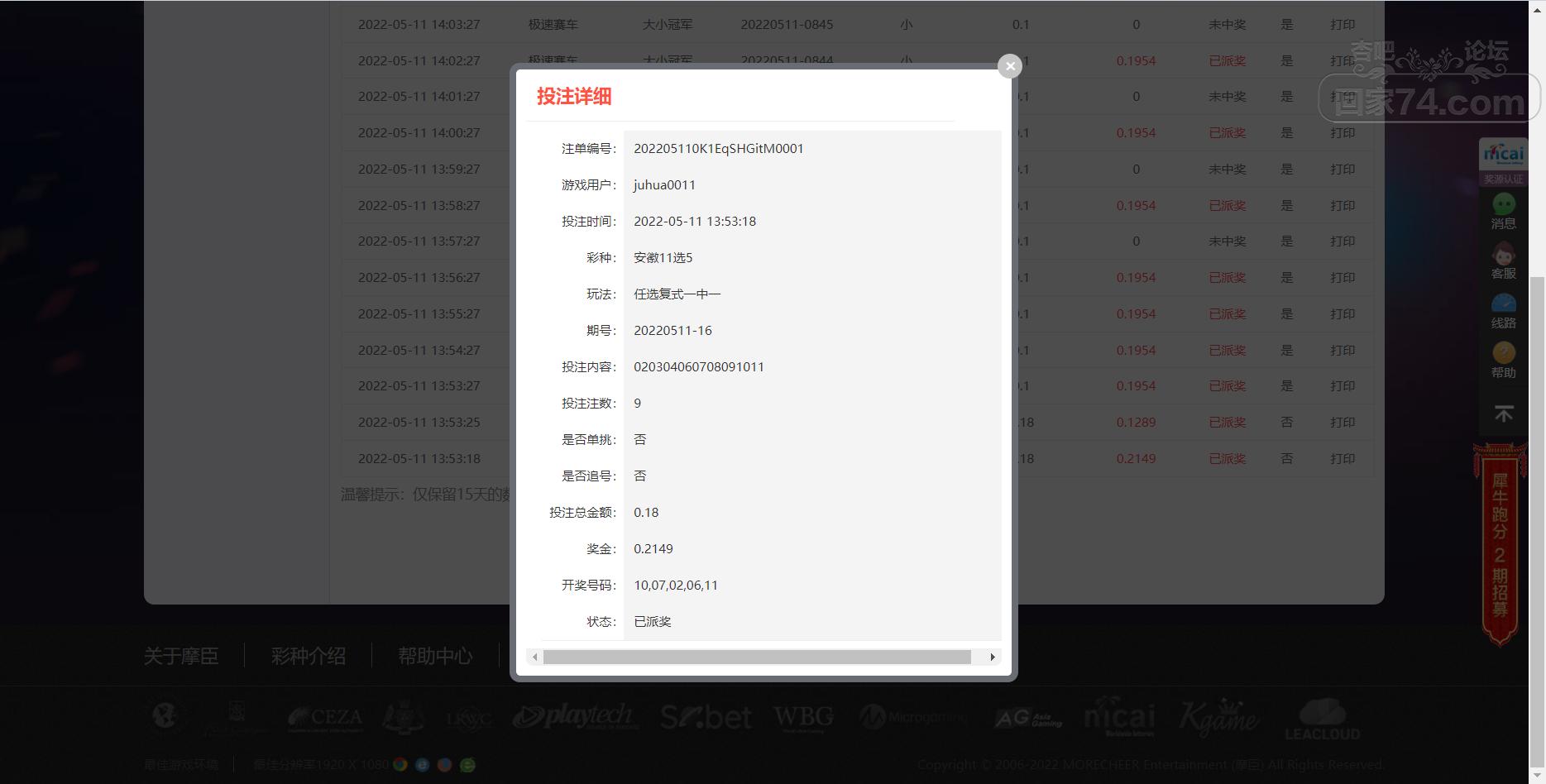1546x784 pixels.
Task: Click the dialog's horizontal scrollbar thumb
Action: 756,657
